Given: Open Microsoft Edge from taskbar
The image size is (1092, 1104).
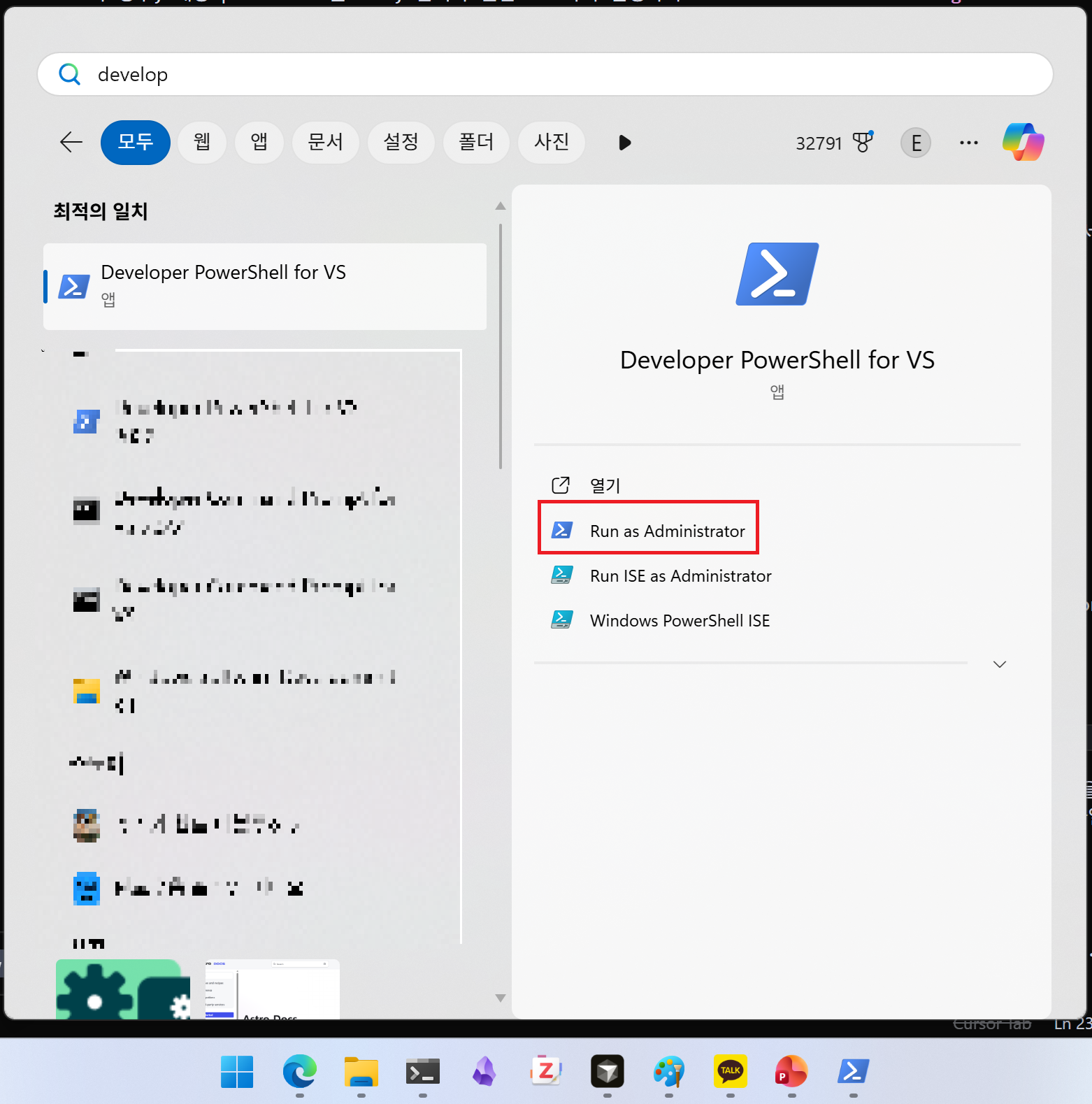Looking at the screenshot, I should pos(300,1071).
